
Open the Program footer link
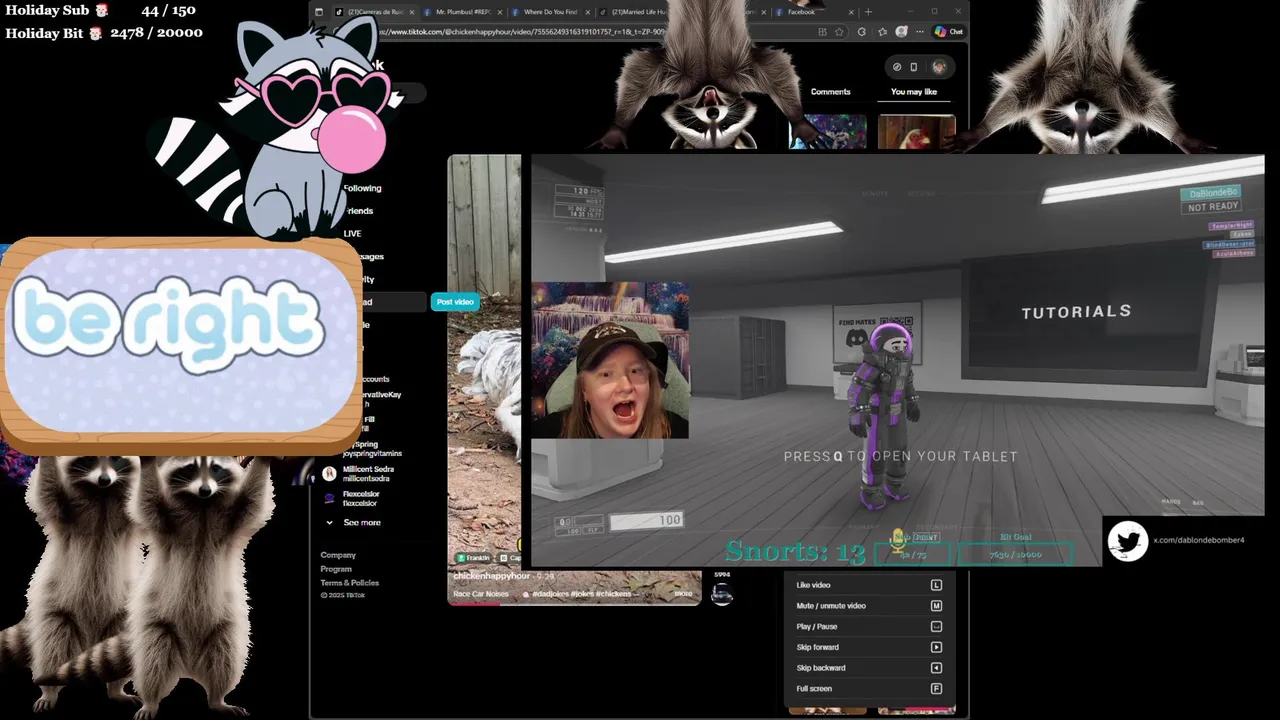[336, 569]
